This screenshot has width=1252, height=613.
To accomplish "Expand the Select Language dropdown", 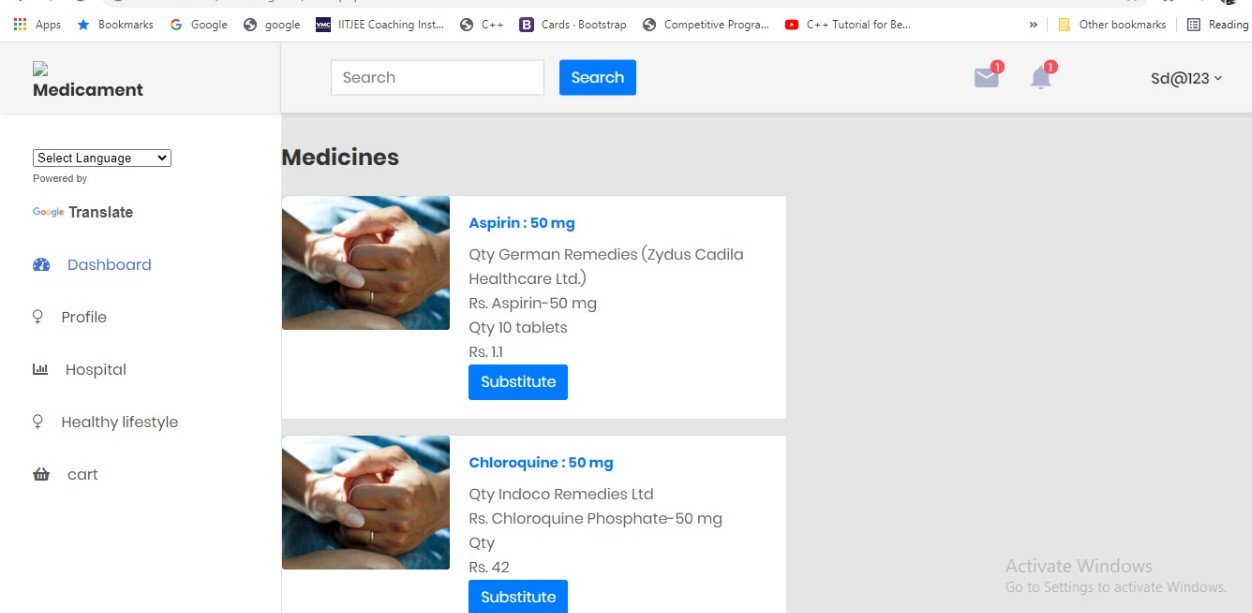I will pyautogui.click(x=102, y=158).
